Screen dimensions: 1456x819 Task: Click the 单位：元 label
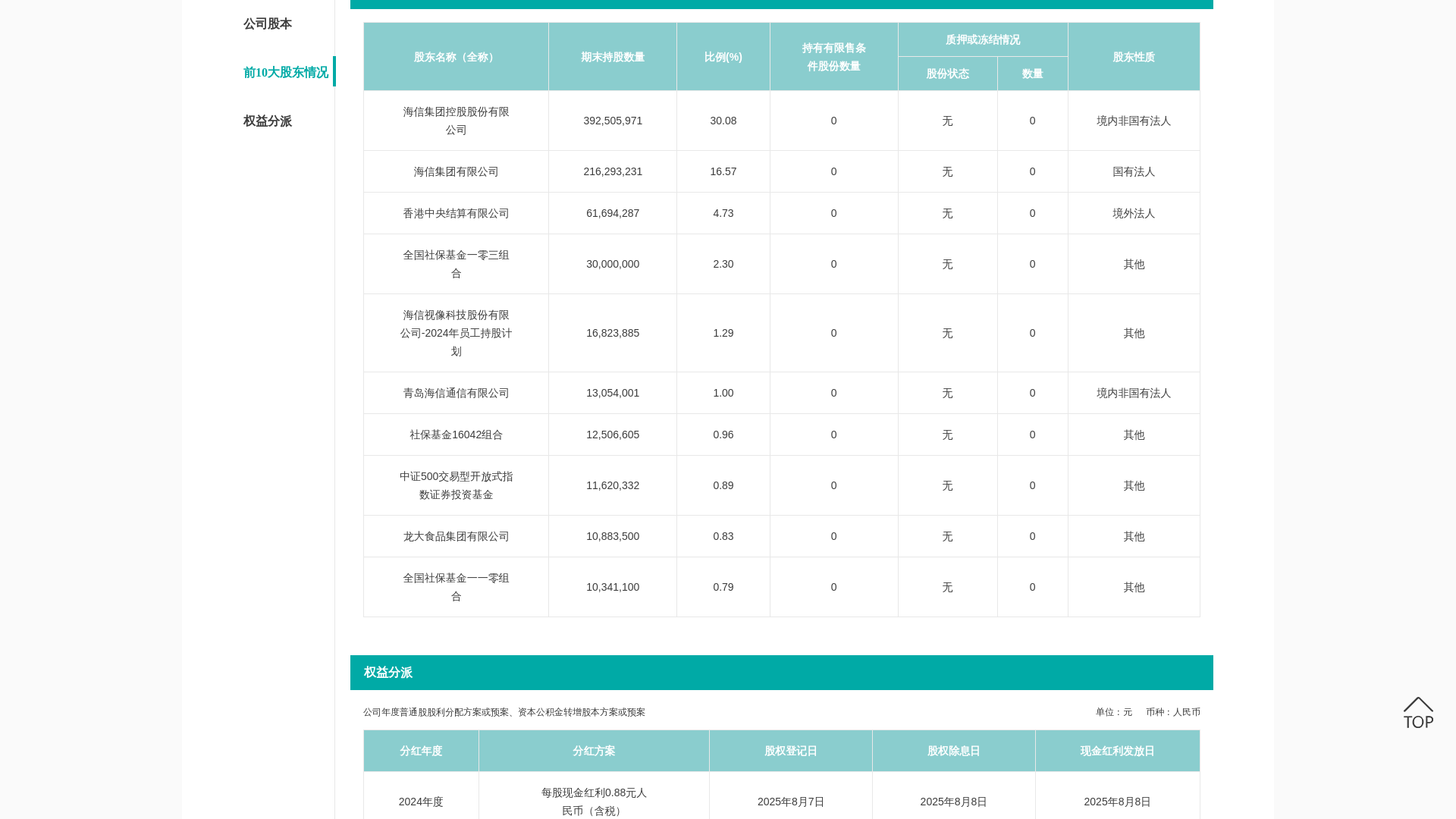1114,712
